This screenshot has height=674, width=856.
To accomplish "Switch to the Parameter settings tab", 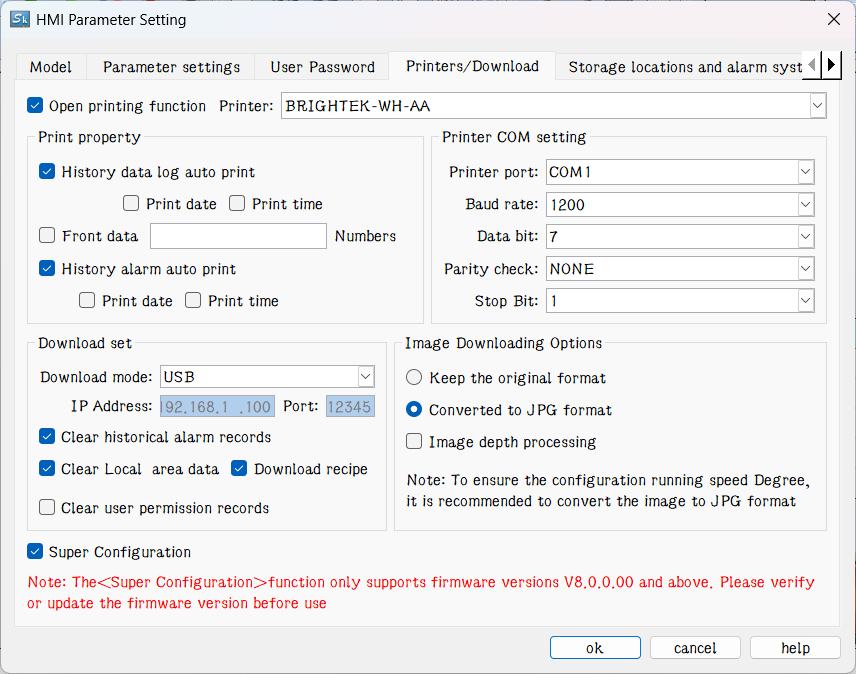I will point(171,67).
